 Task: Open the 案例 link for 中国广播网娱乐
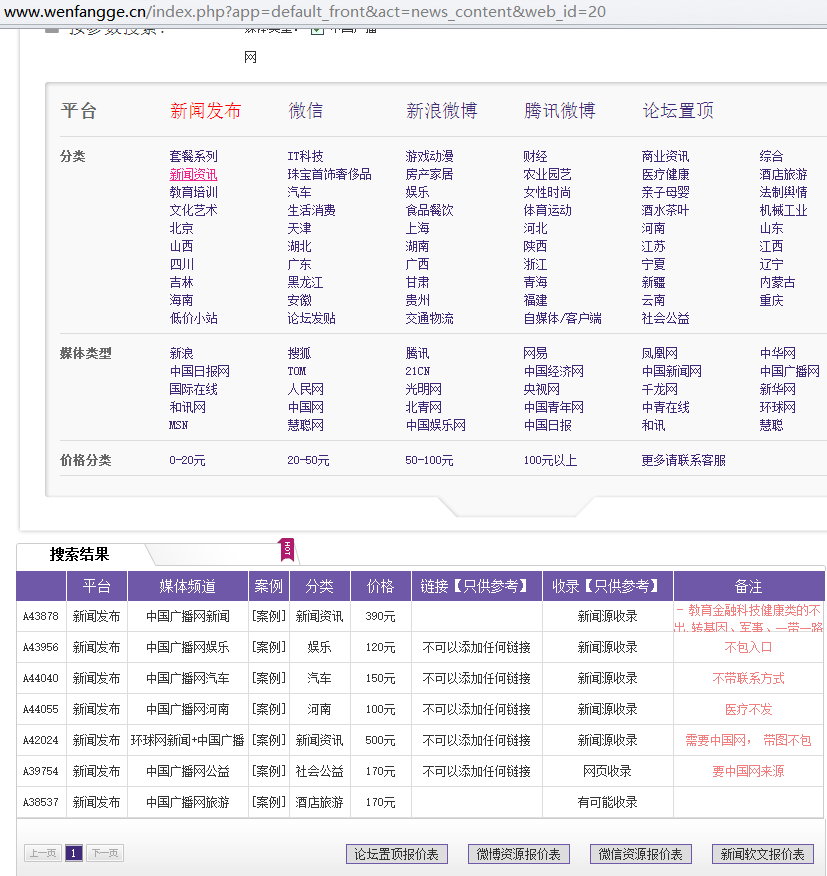point(269,648)
